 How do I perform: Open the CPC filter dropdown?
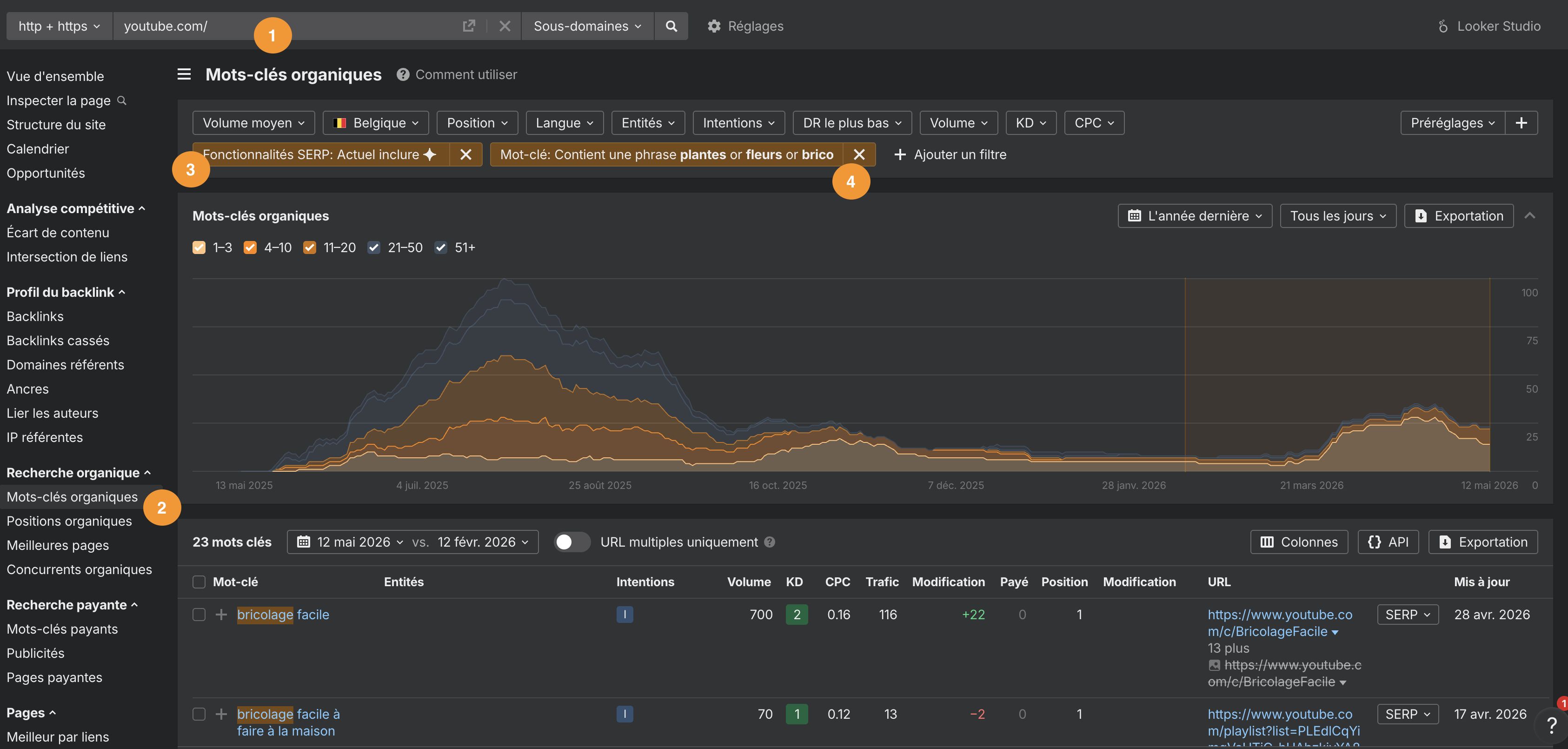[x=1095, y=123]
